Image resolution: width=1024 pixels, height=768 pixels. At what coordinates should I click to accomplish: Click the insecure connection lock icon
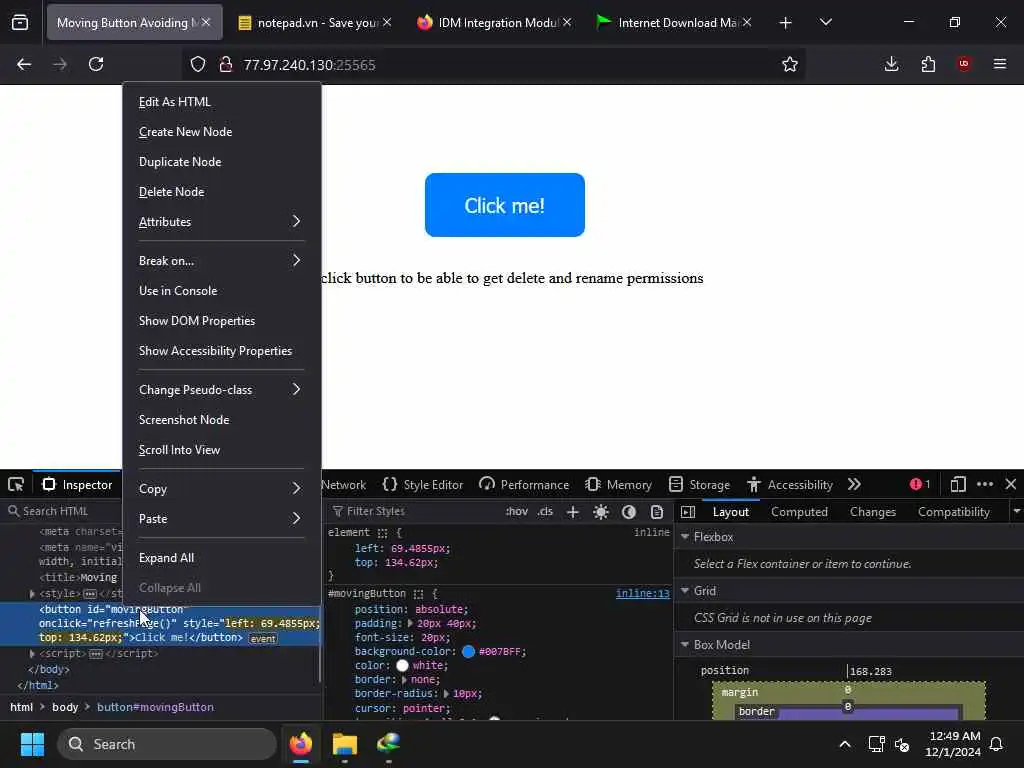[225, 64]
